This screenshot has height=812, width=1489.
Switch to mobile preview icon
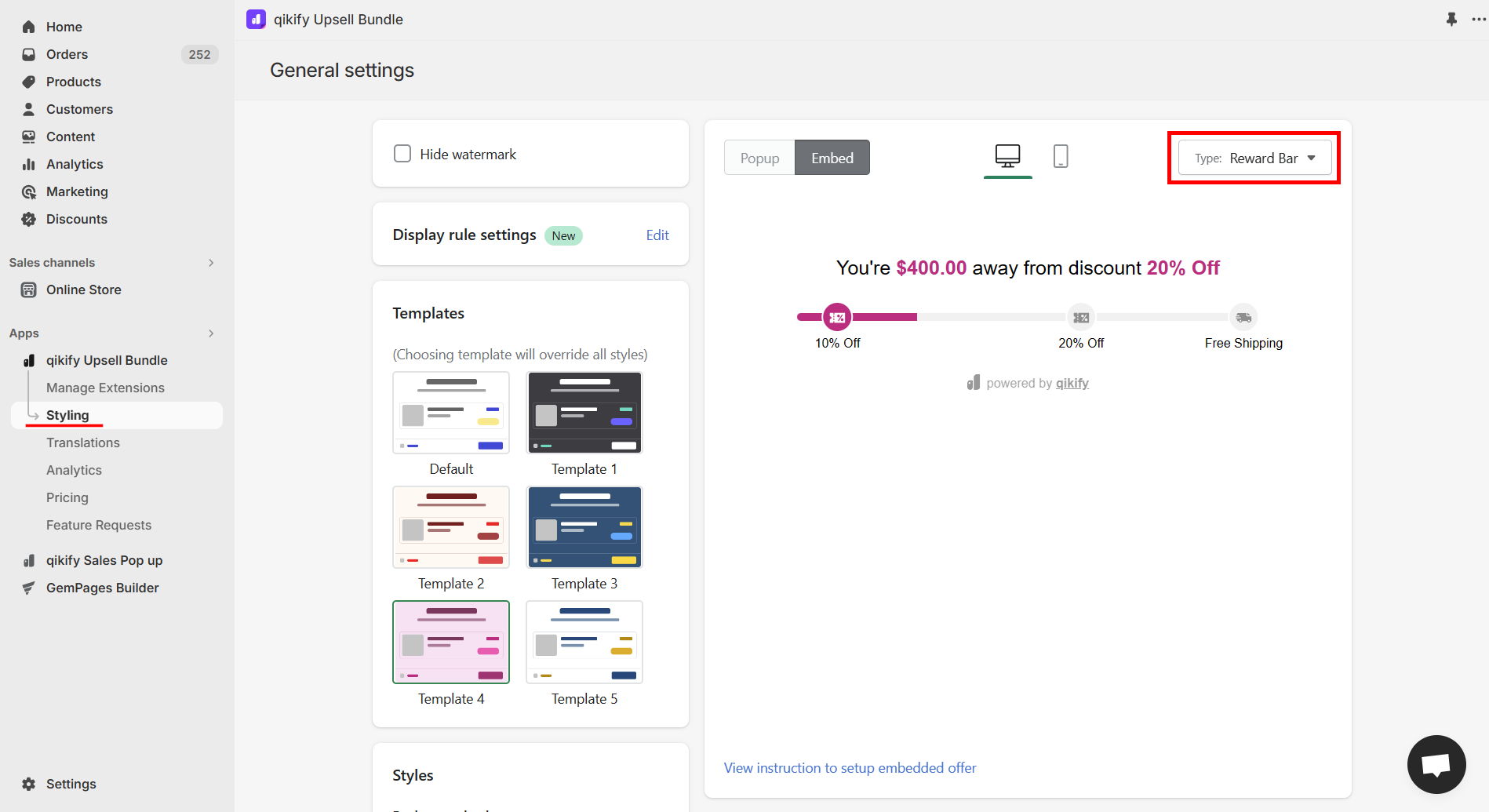click(x=1060, y=156)
